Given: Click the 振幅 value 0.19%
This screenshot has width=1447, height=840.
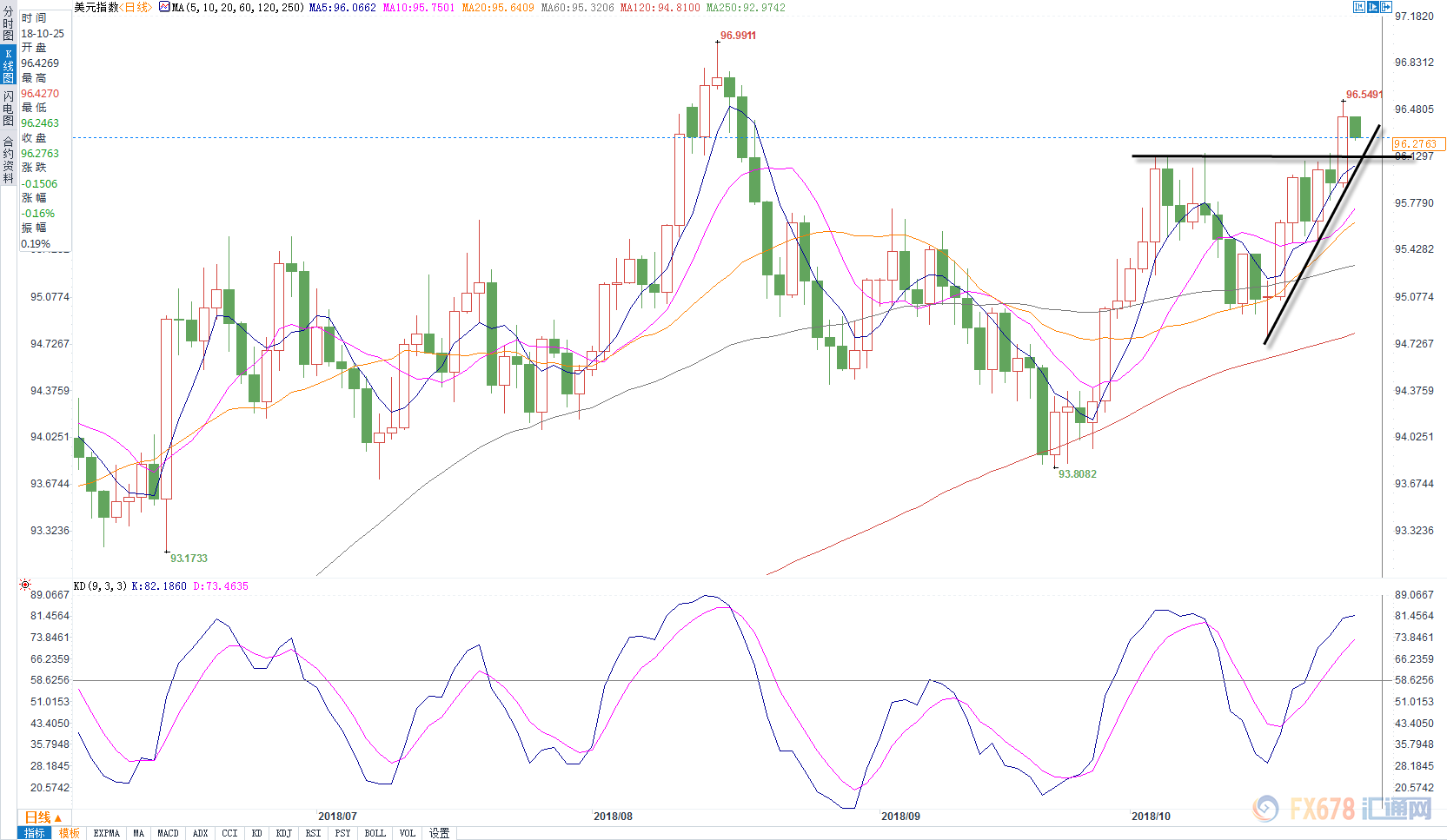Looking at the screenshot, I should [36, 244].
